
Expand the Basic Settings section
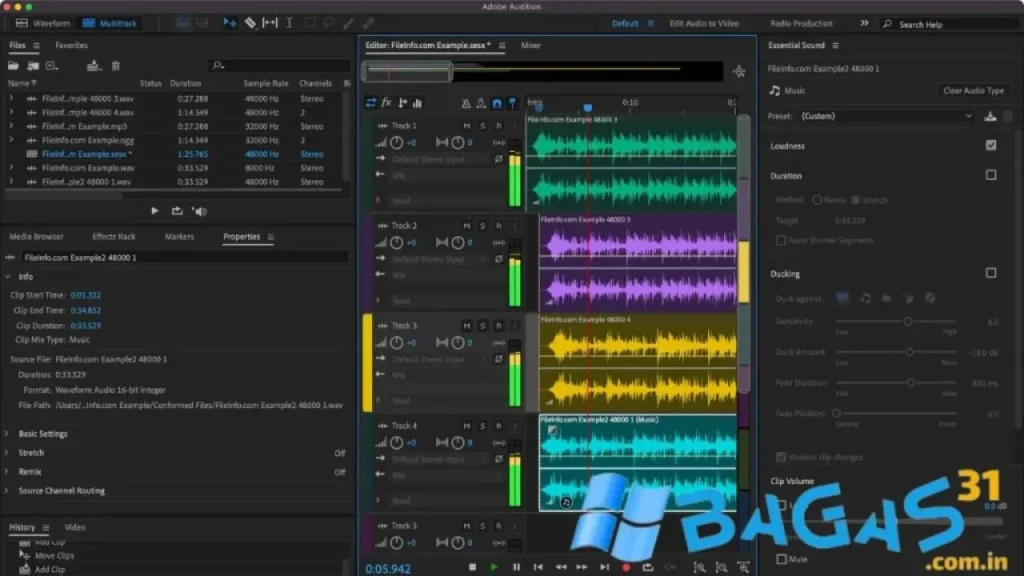[x=7, y=434]
